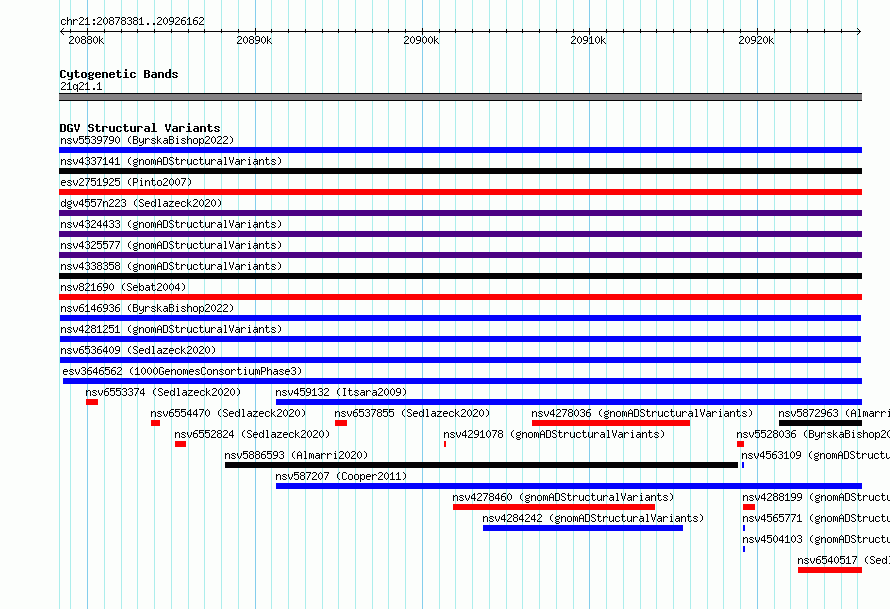Click the black bar under nsv4338358
This screenshot has height=609, width=890.
[x=460, y=276]
